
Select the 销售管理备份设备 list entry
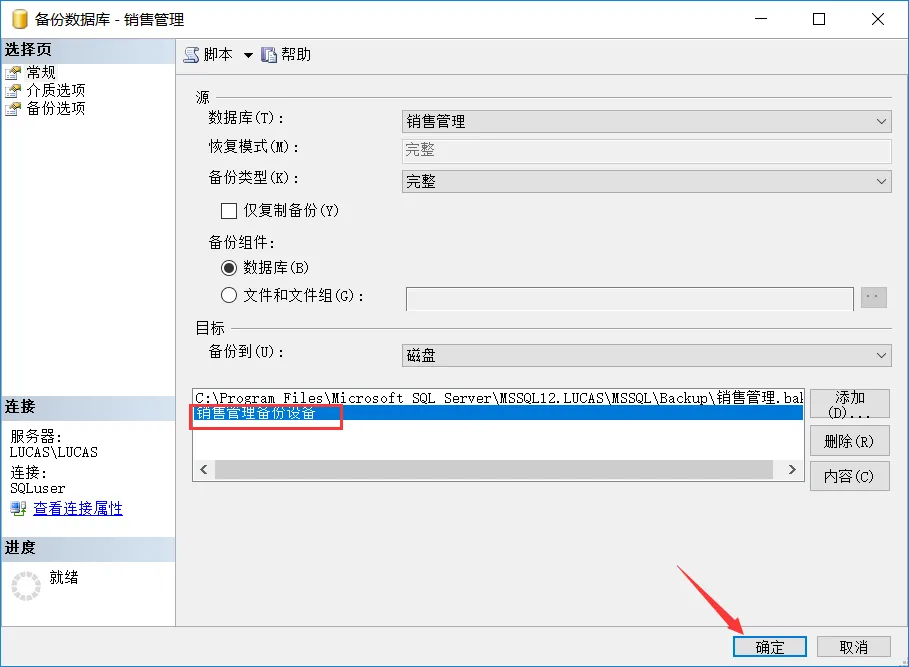(x=498, y=413)
